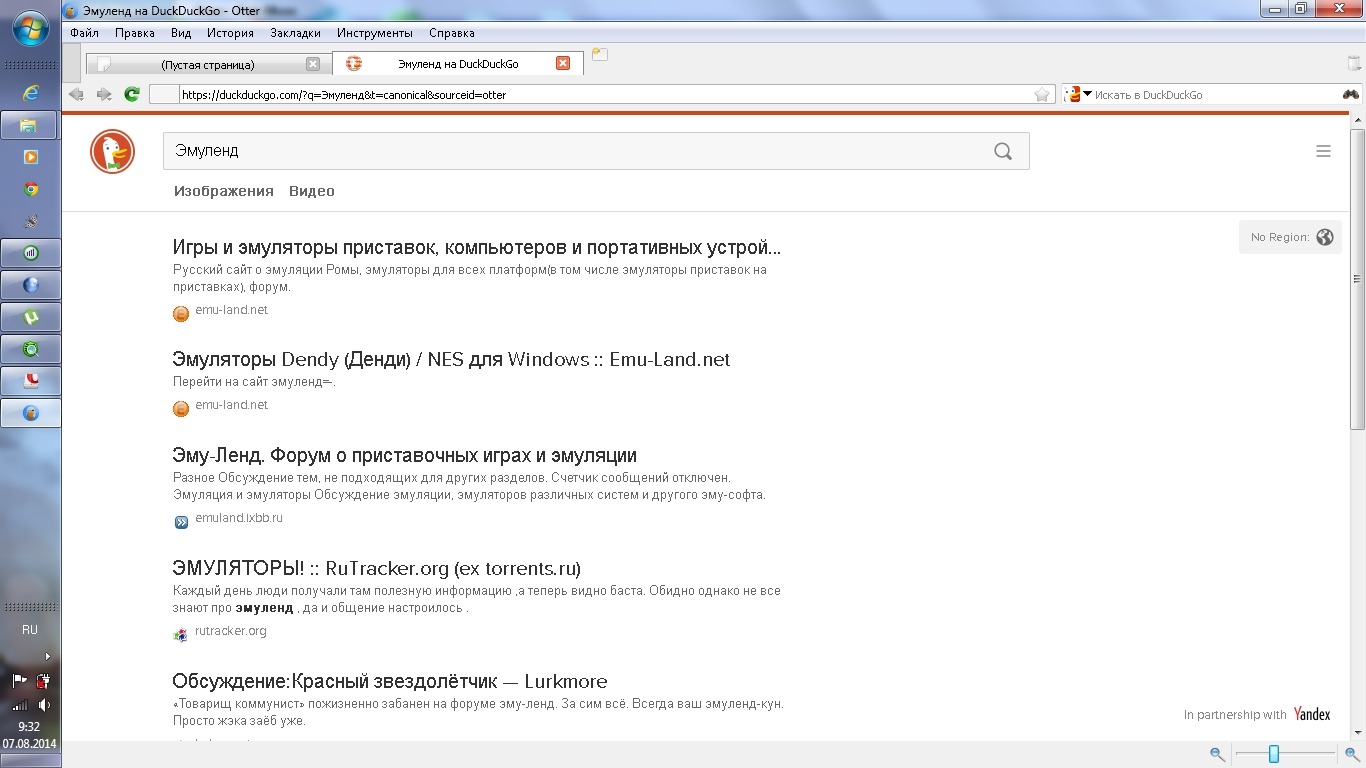Click the Yandex partnership logo
Image resolution: width=1366 pixels, height=768 pixels.
[1312, 714]
